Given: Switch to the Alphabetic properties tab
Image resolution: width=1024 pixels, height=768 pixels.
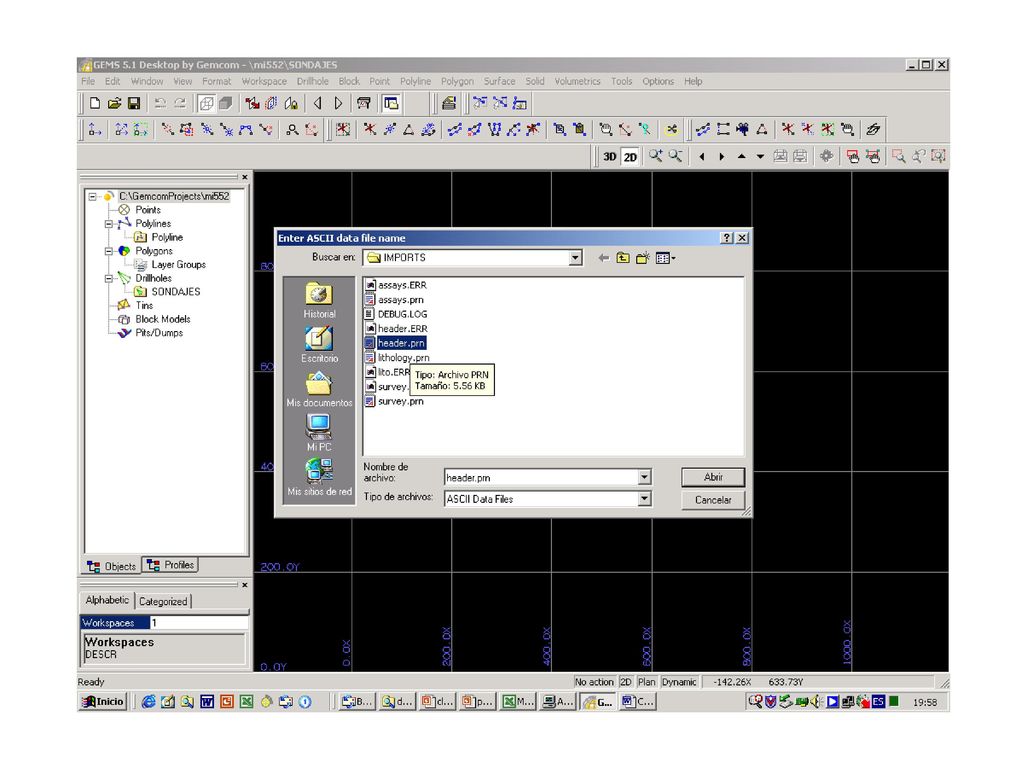Looking at the screenshot, I should tap(107, 600).
